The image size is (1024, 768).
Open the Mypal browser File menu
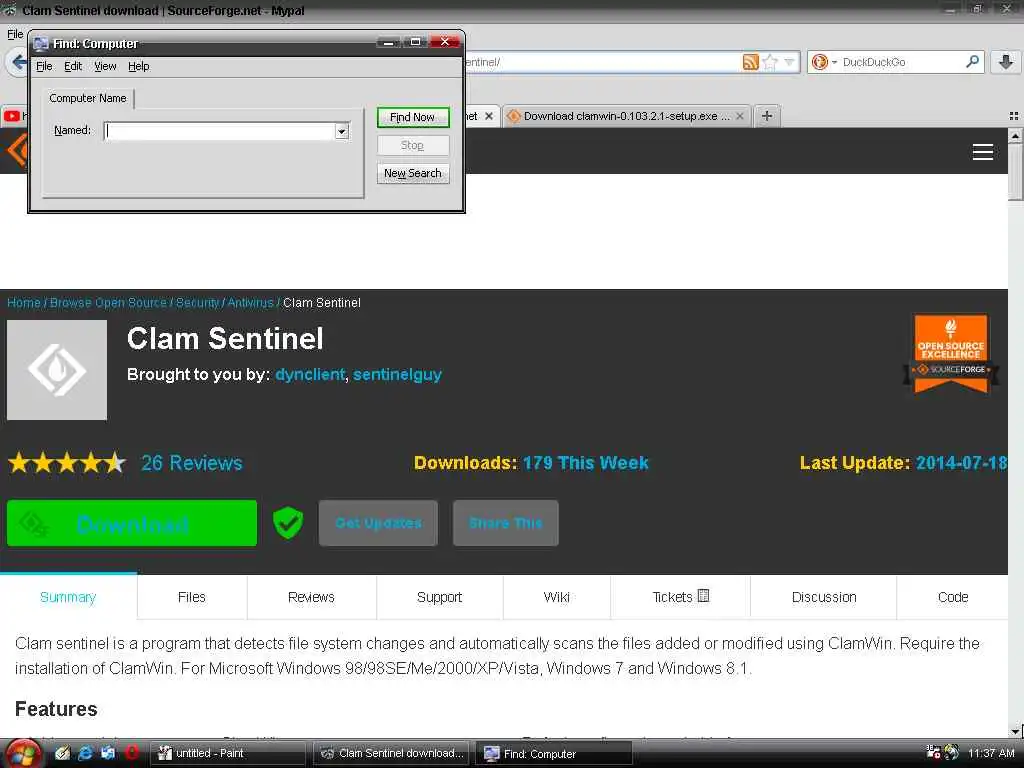tap(14, 34)
